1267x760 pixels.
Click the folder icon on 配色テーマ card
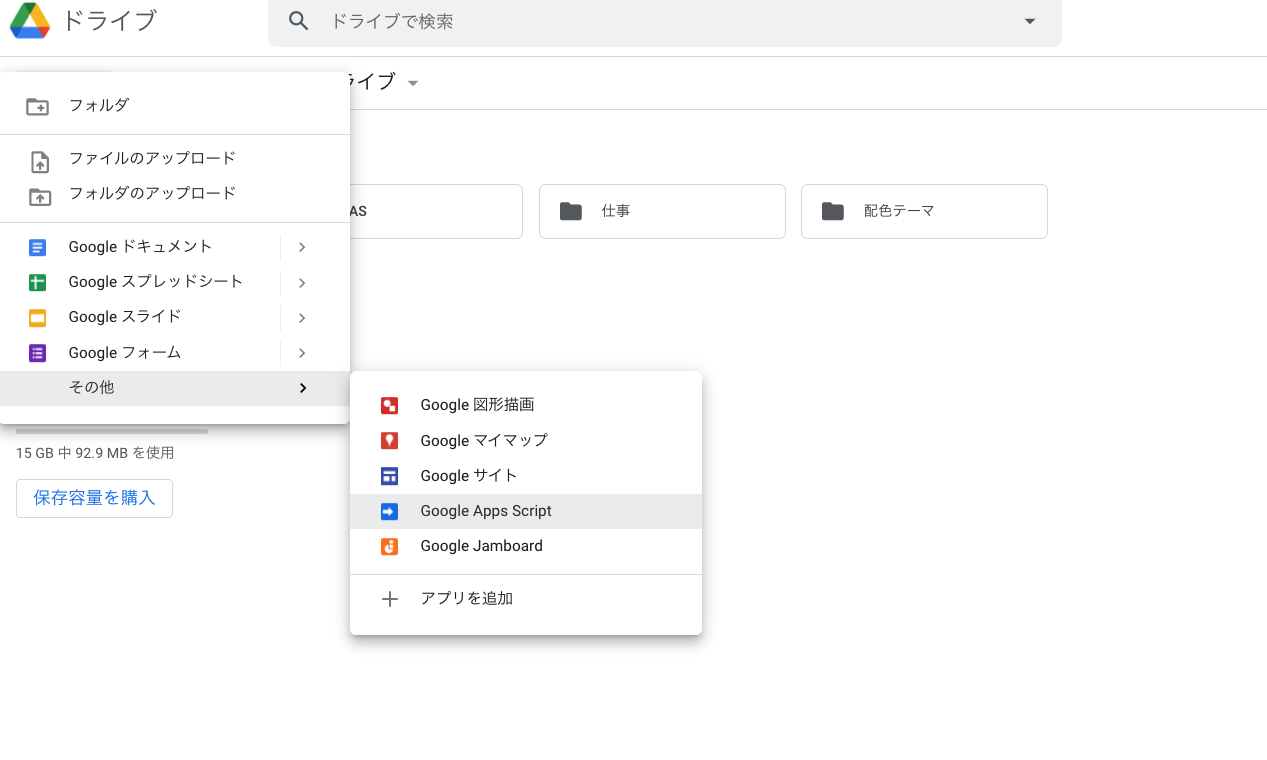pyautogui.click(x=833, y=211)
